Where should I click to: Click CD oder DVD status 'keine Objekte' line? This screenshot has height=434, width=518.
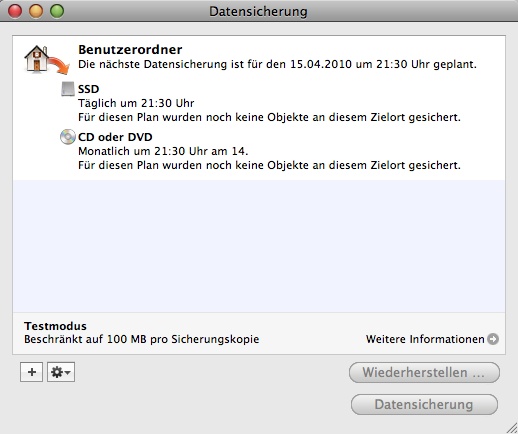point(269,165)
